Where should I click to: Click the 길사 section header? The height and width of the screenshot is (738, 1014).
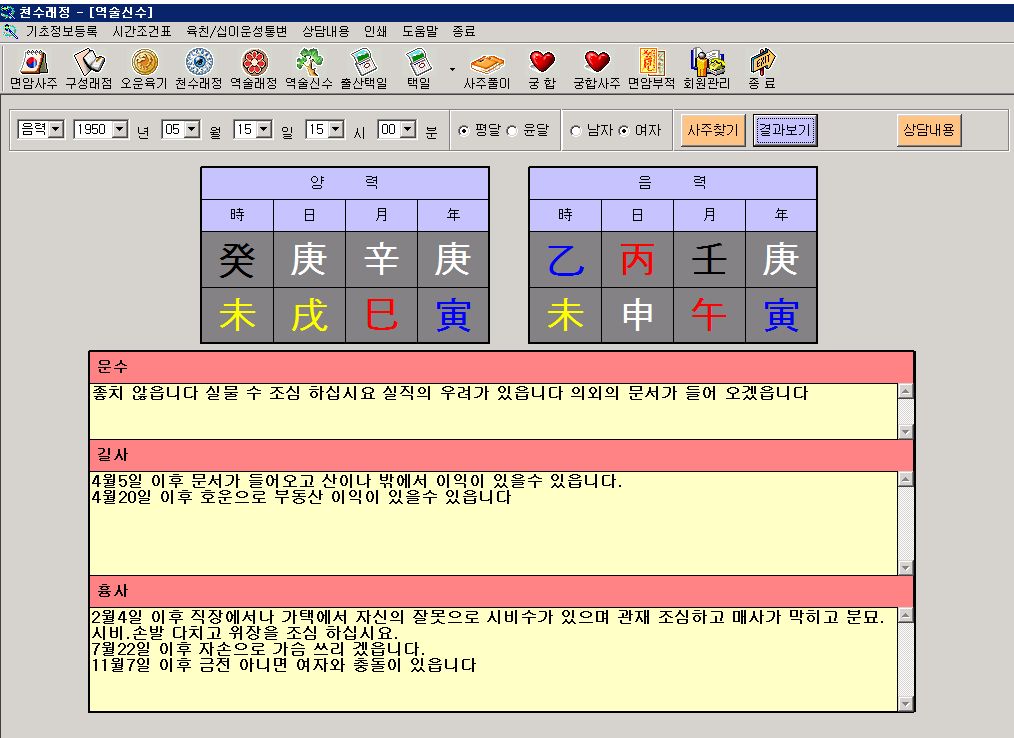[501, 455]
